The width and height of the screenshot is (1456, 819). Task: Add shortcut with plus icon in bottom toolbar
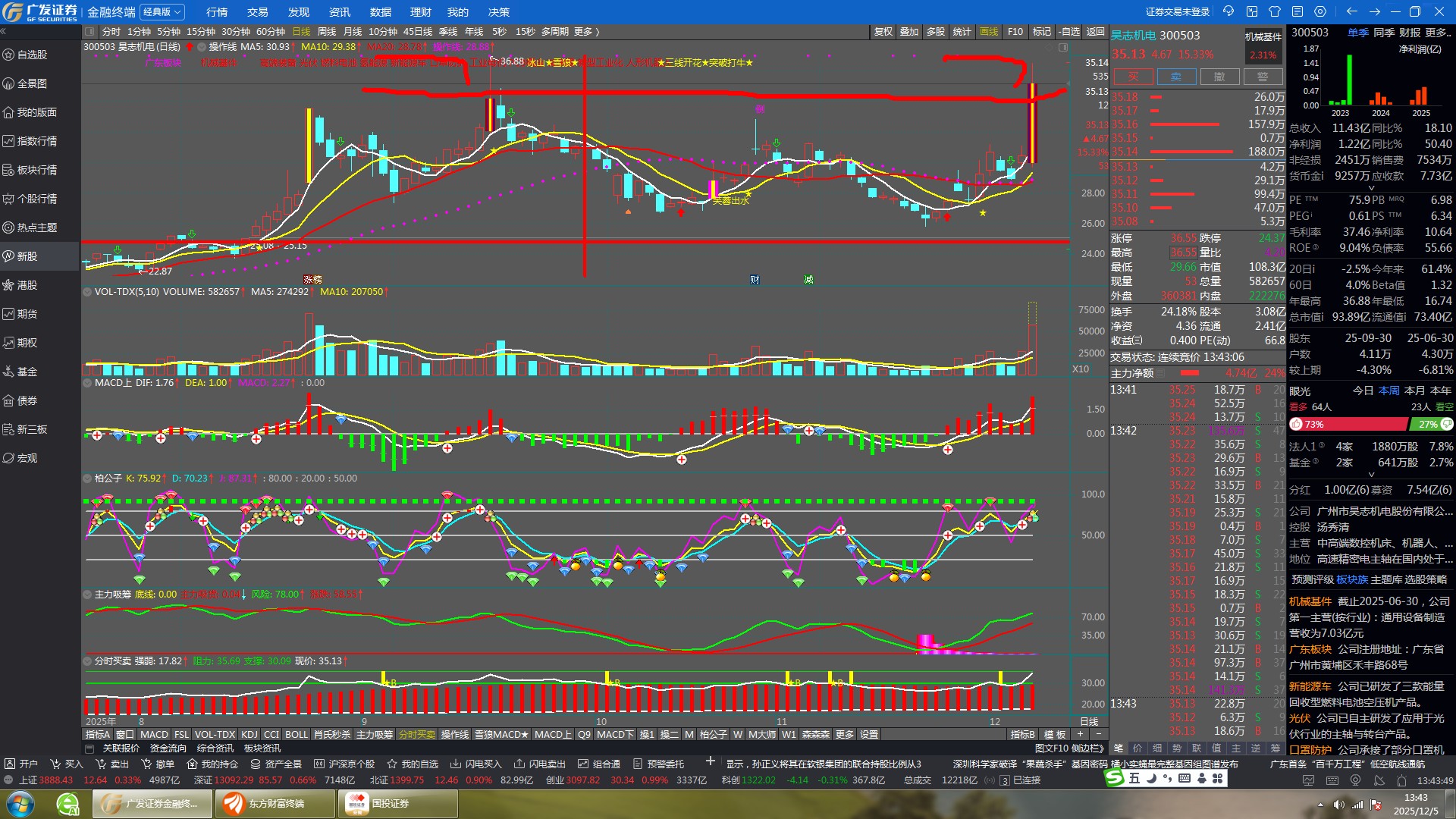point(710,761)
